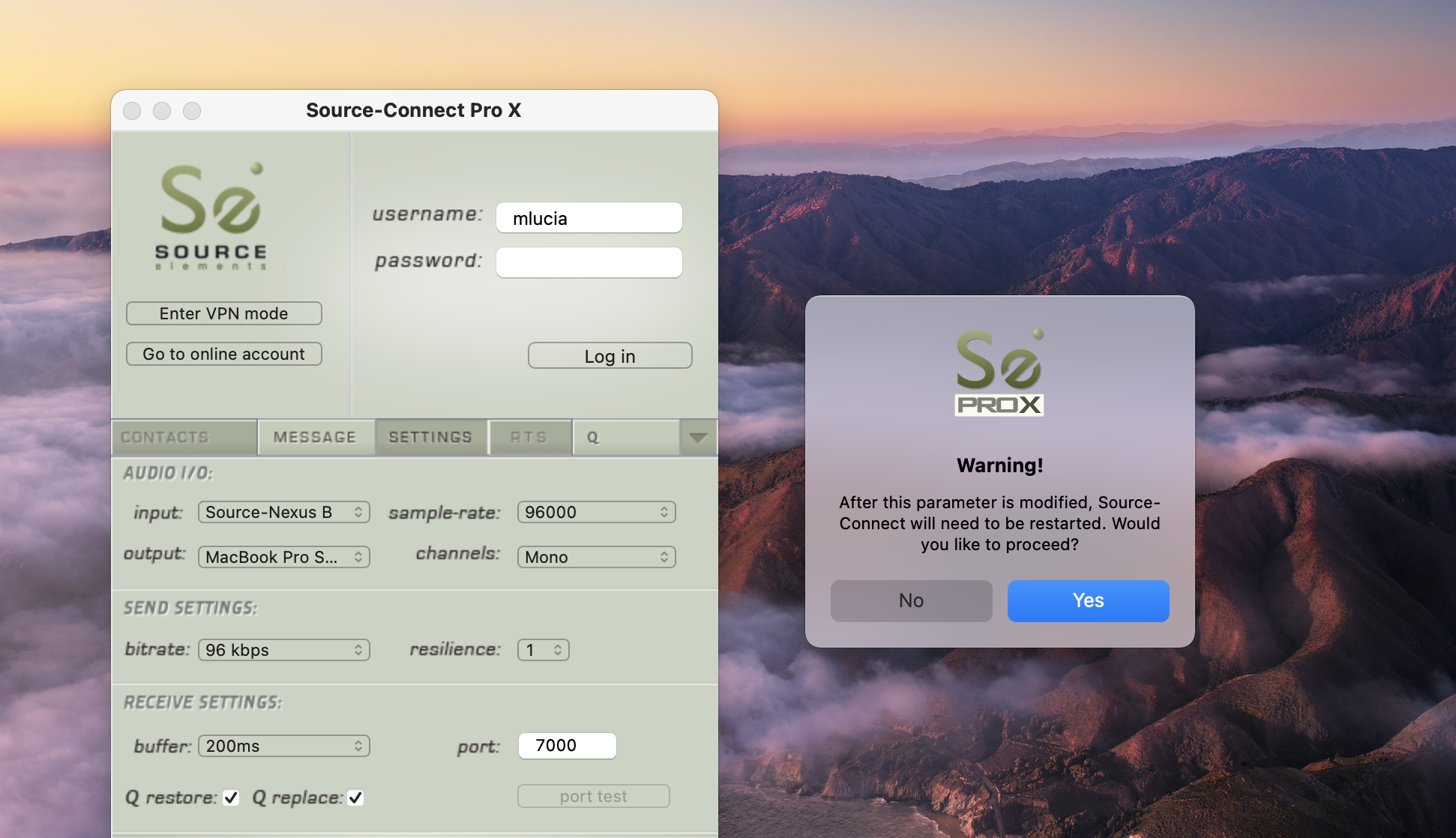This screenshot has height=838, width=1456.
Task: Click Yes in the warning dialog
Action: (1088, 600)
